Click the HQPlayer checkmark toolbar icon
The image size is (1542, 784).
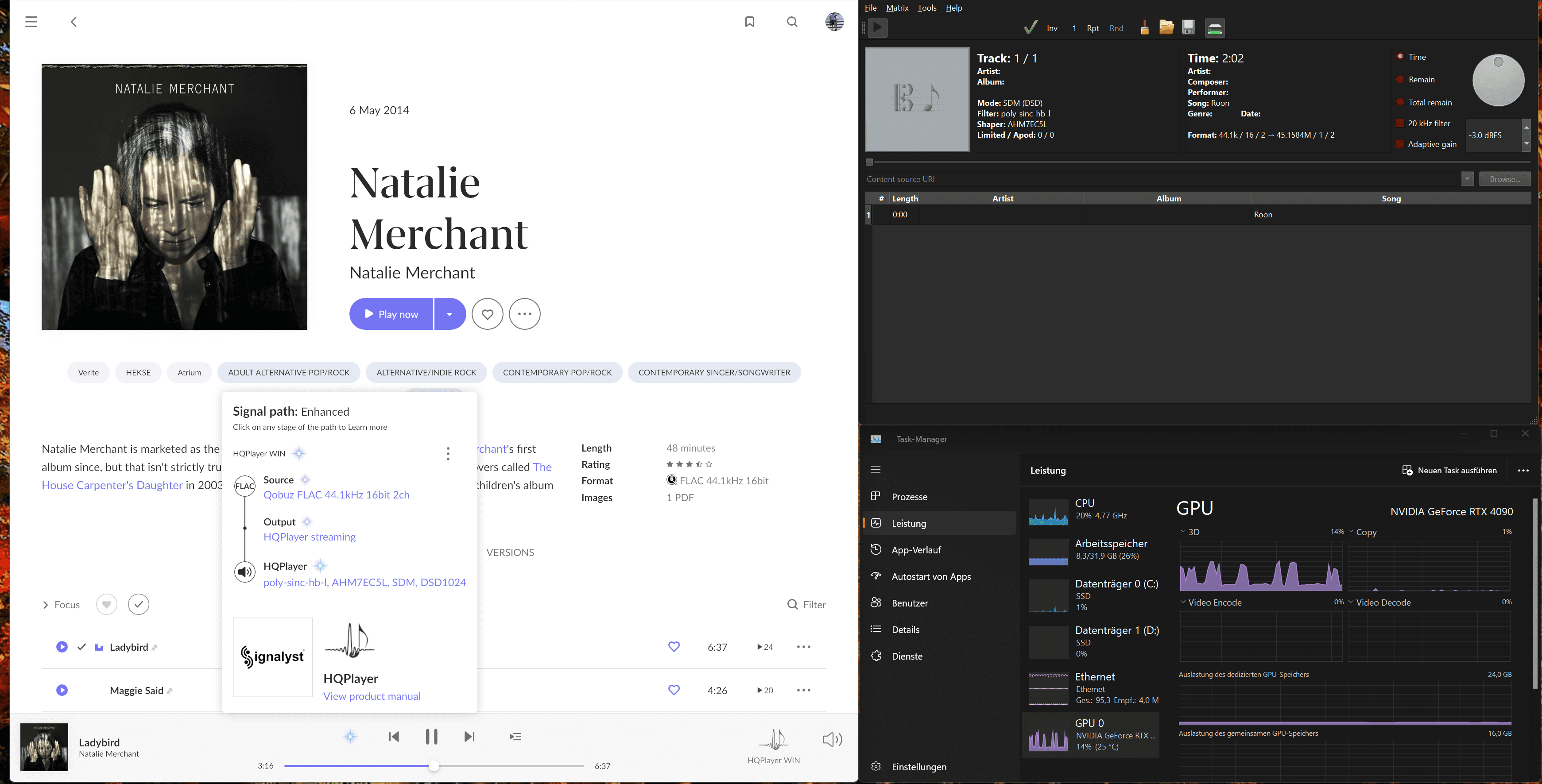pyautogui.click(x=1030, y=27)
